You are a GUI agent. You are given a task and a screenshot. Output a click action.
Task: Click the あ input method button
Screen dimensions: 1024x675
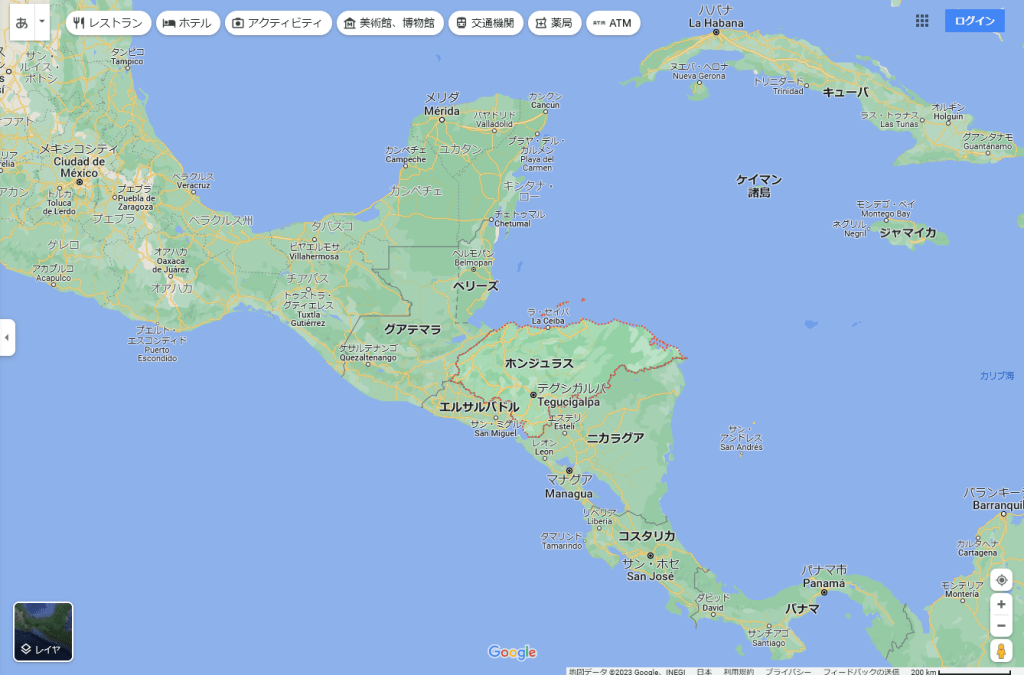point(21,21)
